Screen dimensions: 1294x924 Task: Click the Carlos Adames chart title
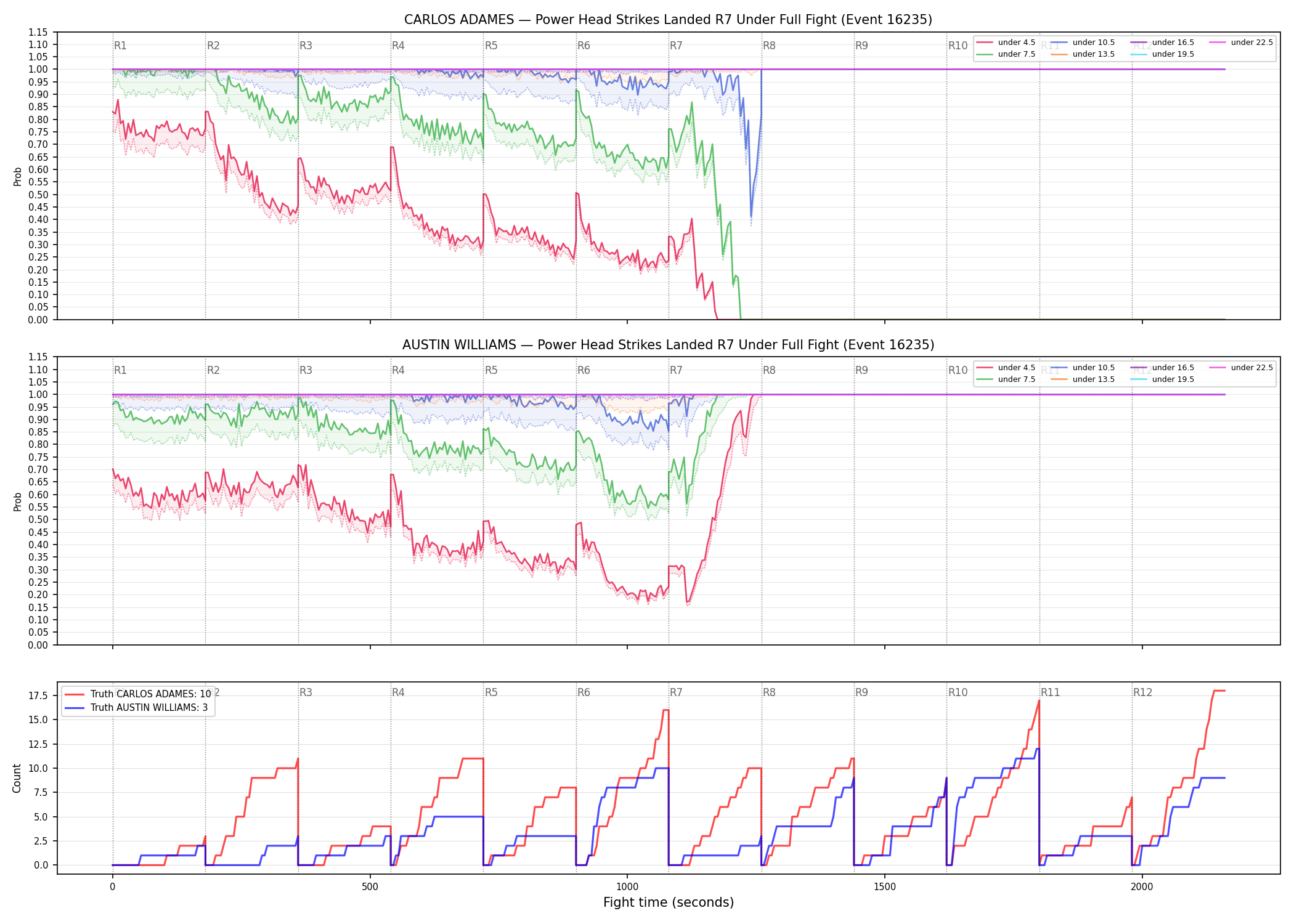click(x=668, y=20)
